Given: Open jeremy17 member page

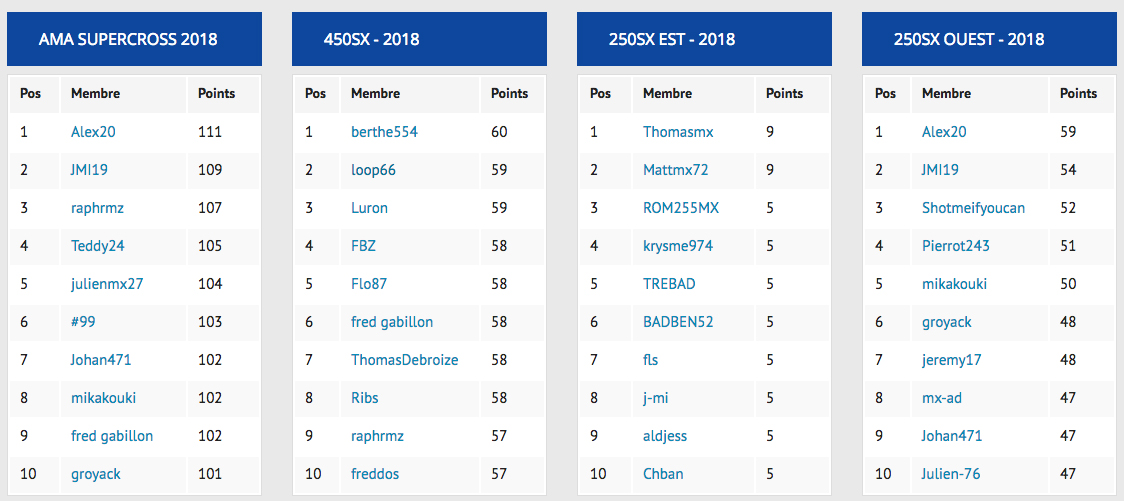Looking at the screenshot, I should click(x=952, y=360).
